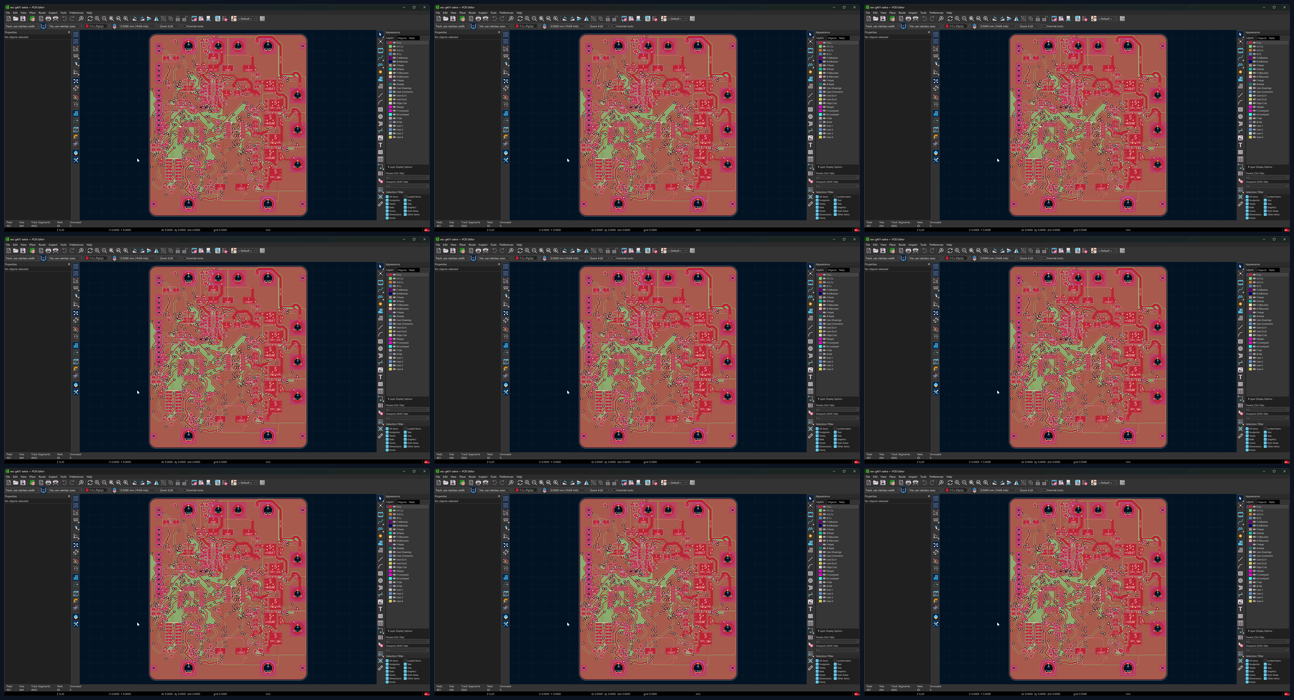Open track width dropdown in top-left window
The height and width of the screenshot is (700, 1294).
click(x=22, y=26)
